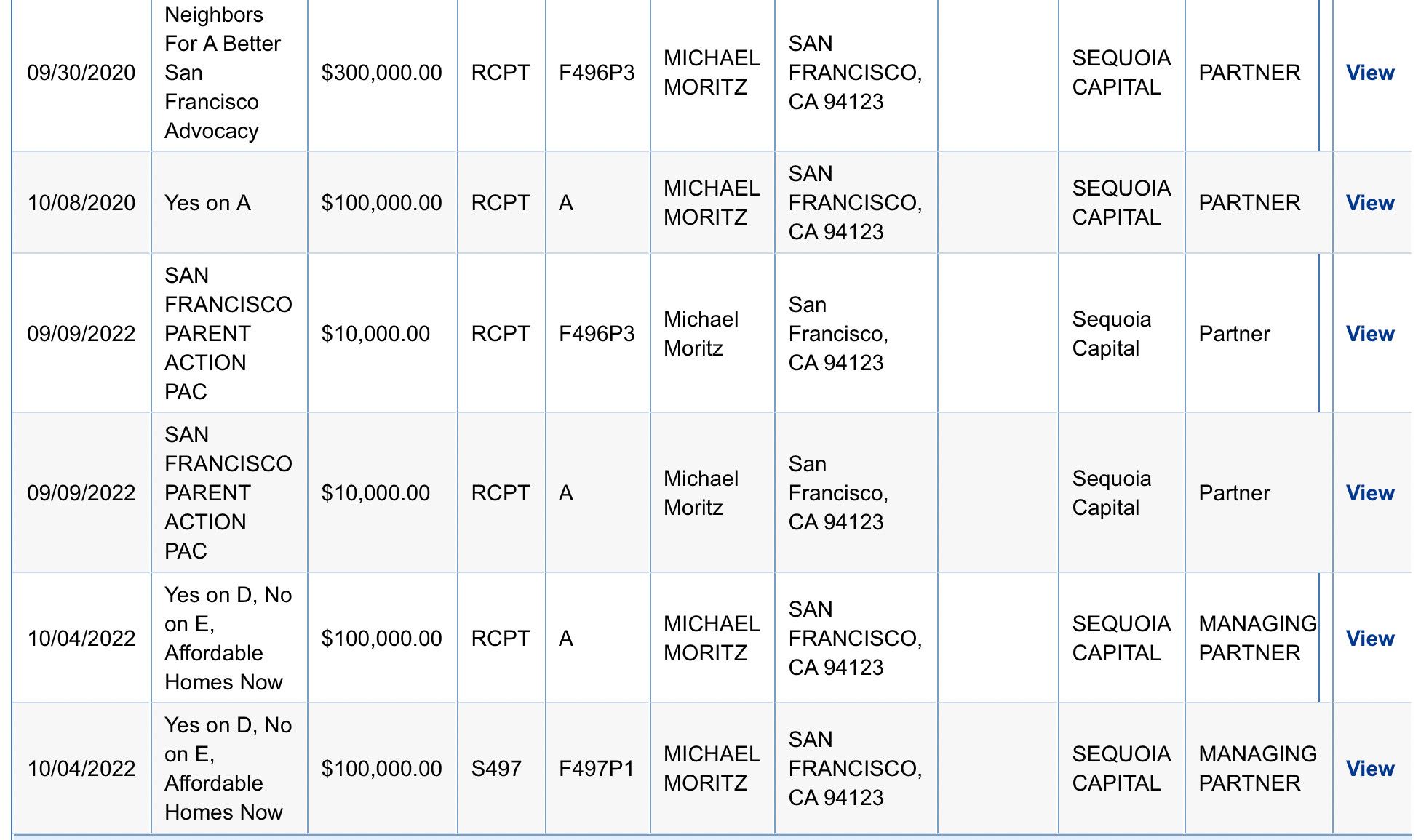The image size is (1421, 840).
Task: Open View link for Yes on A row
Action: click(x=1369, y=203)
